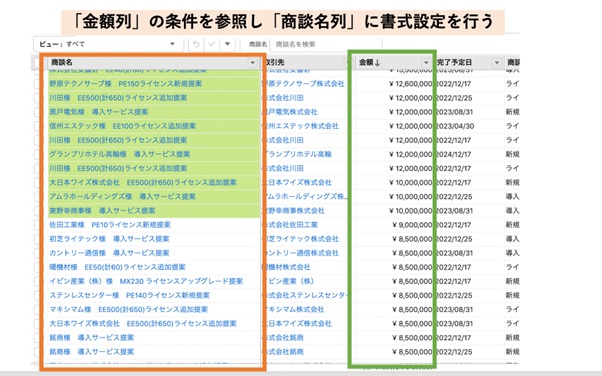Click the 取引先 column header
Viewport: 602px width, 376px height.
pos(274,62)
